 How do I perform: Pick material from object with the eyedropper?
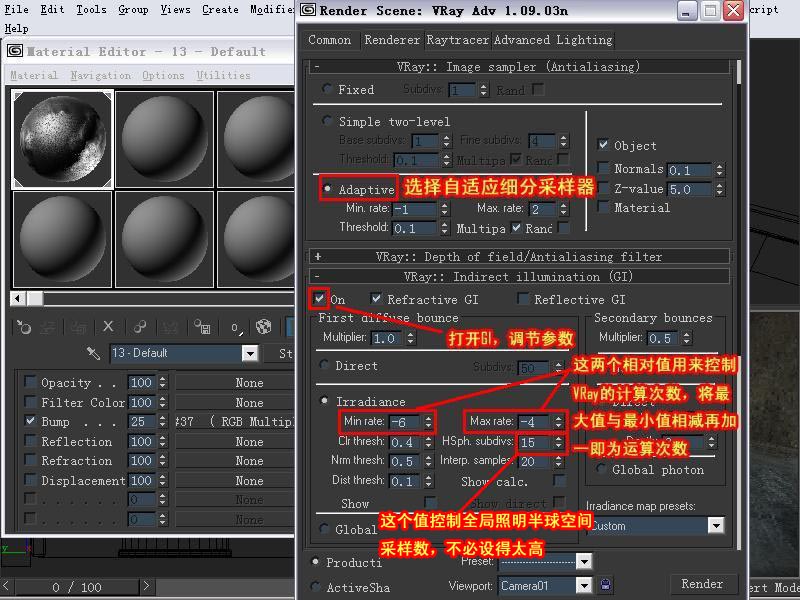(x=93, y=353)
